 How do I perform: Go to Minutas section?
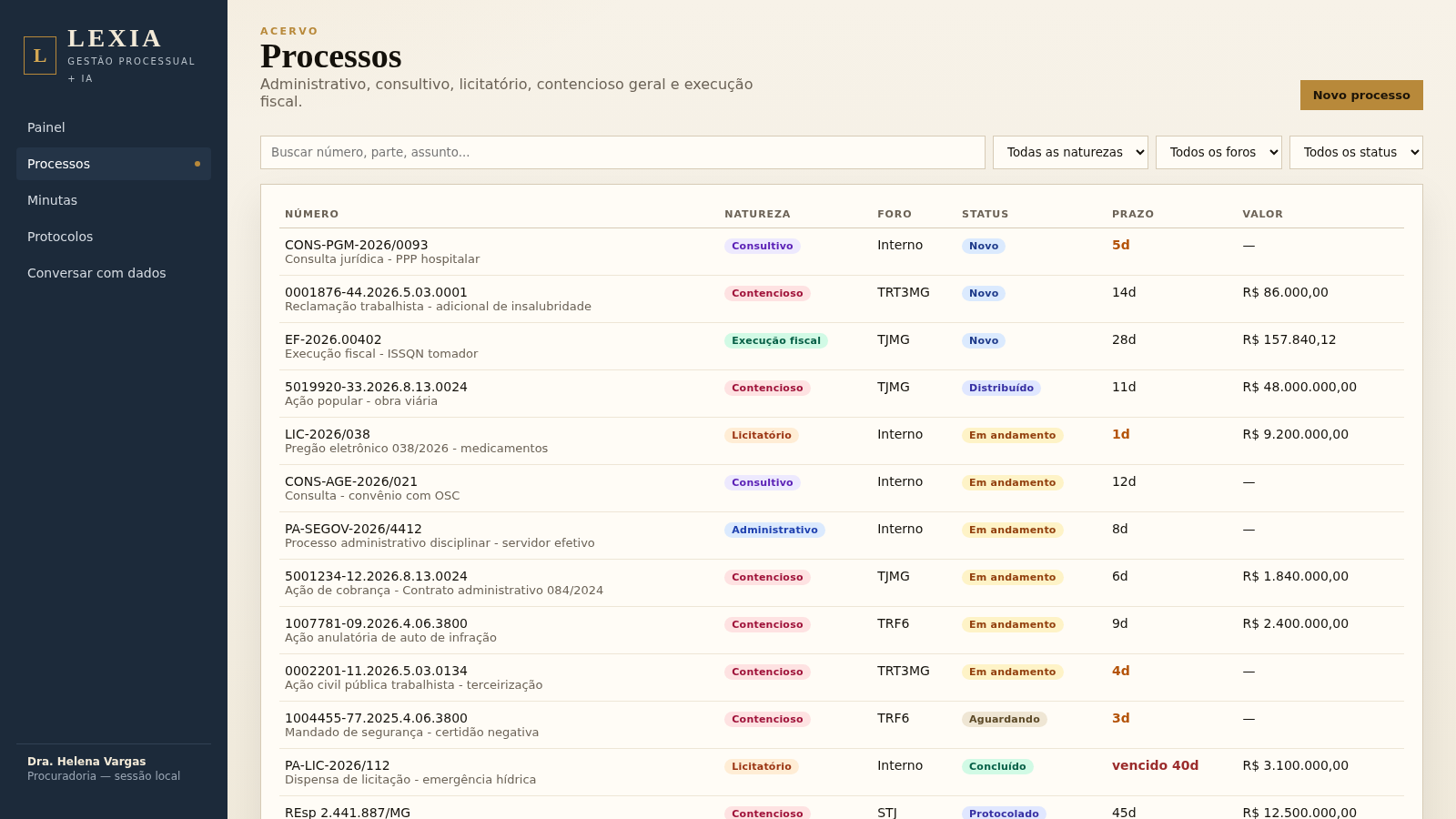114,200
